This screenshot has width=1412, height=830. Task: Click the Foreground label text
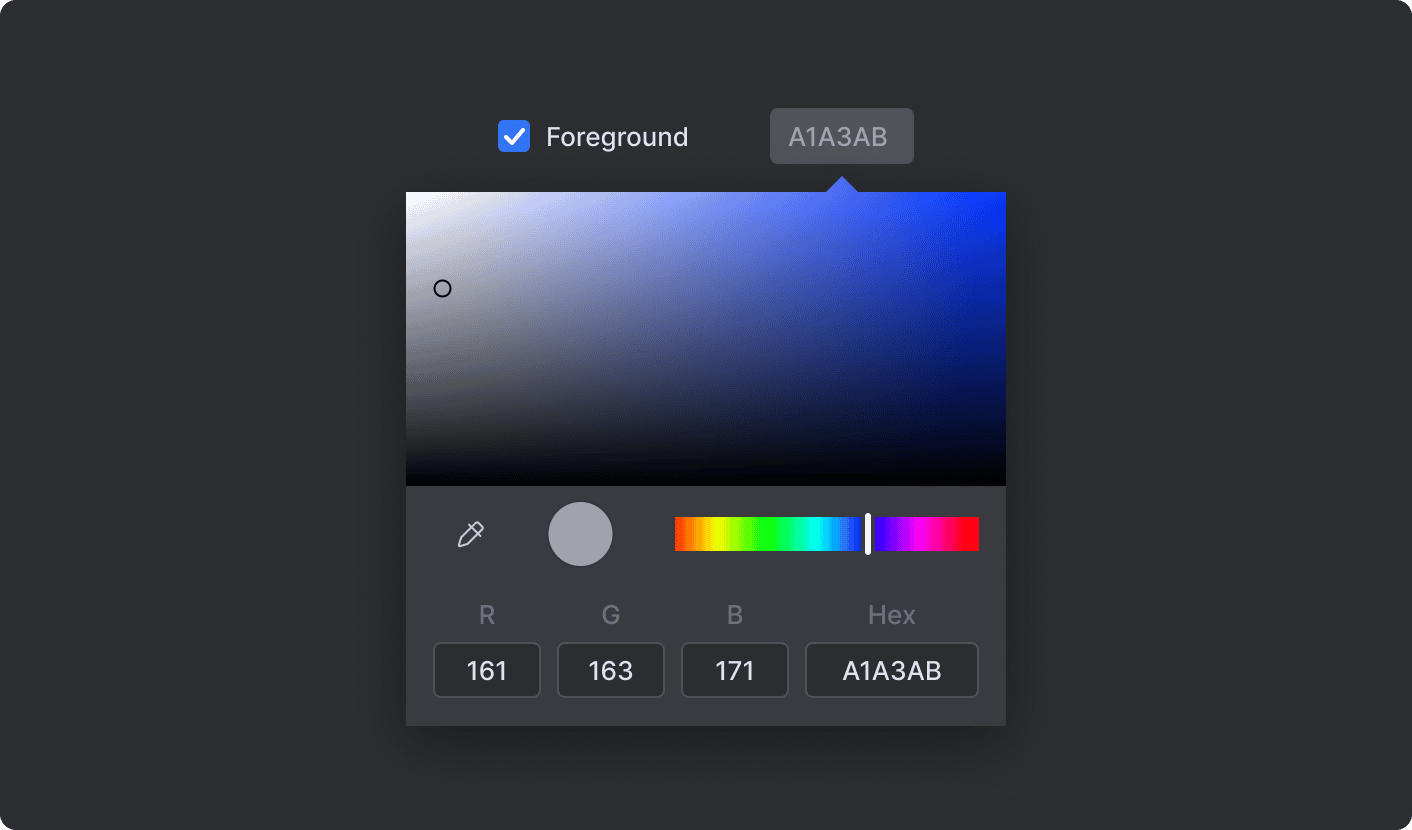pos(617,136)
